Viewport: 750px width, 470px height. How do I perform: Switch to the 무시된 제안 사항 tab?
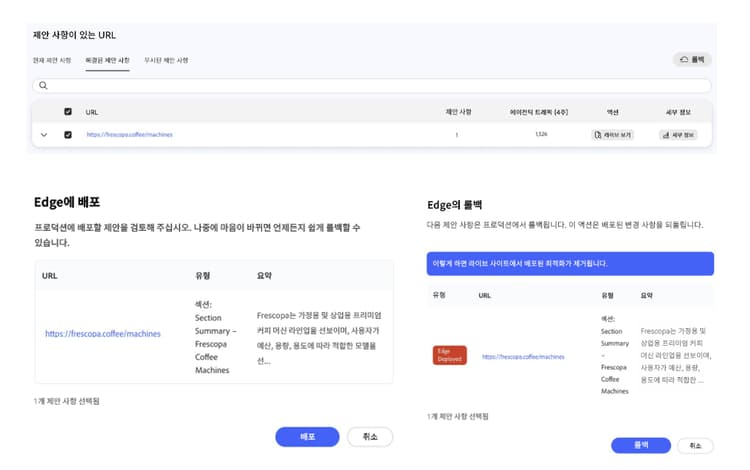166,60
